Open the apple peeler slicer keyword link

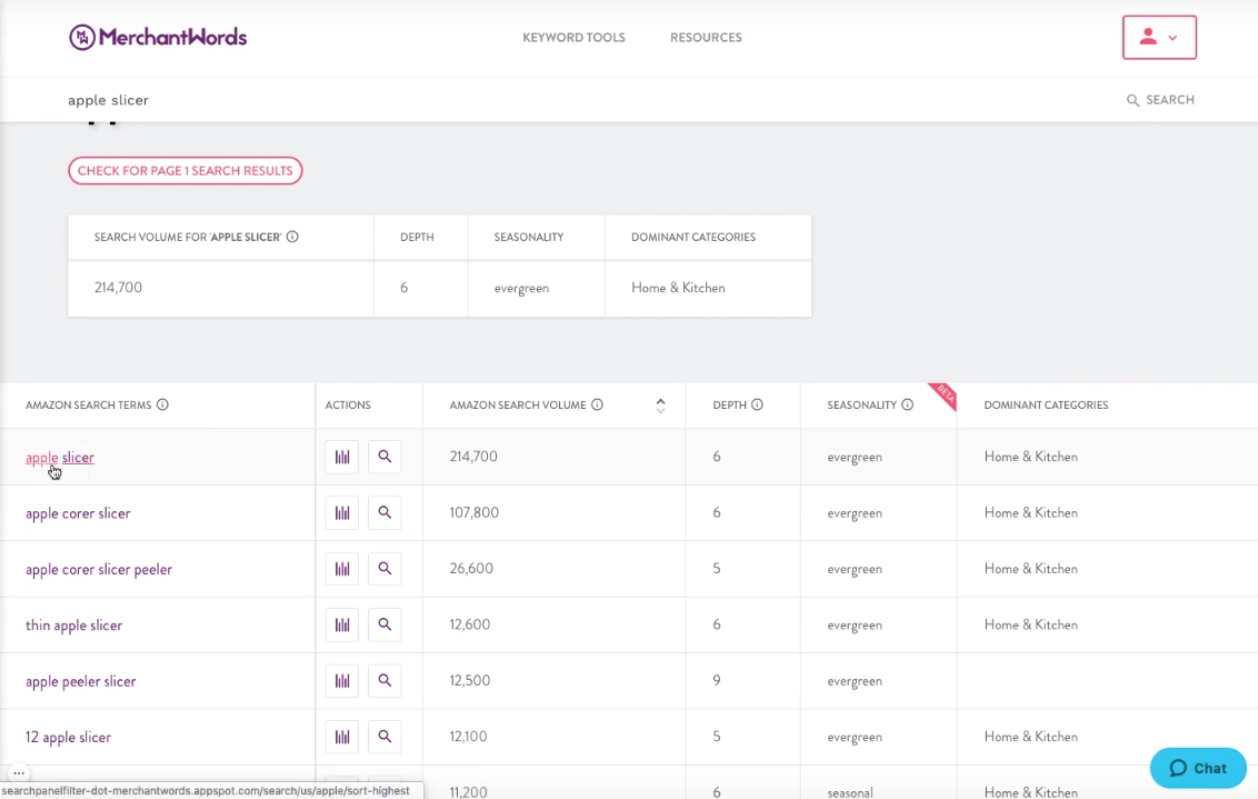pyautogui.click(x=81, y=681)
